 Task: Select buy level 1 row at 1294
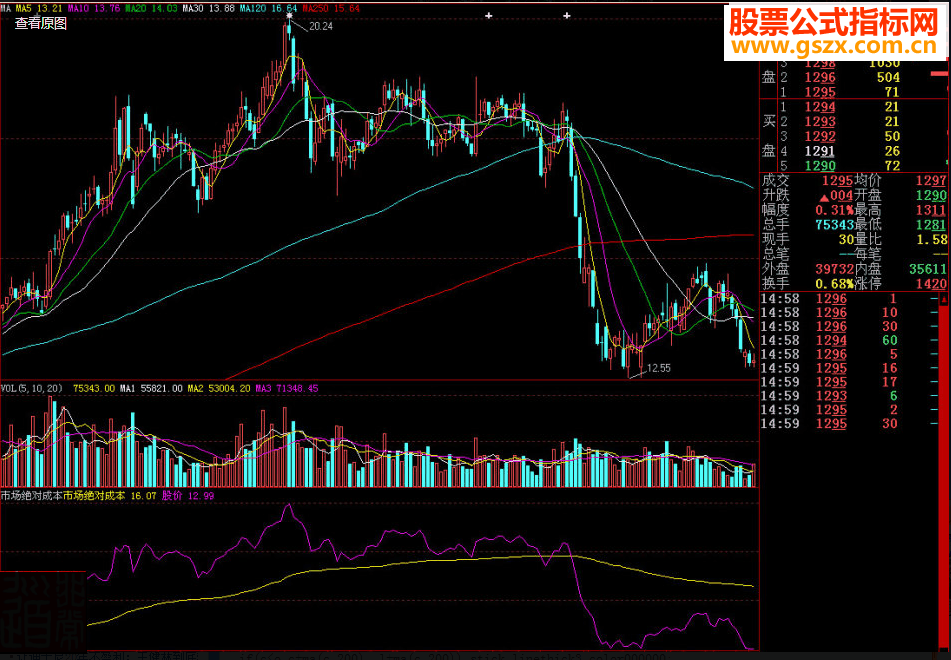[851, 107]
